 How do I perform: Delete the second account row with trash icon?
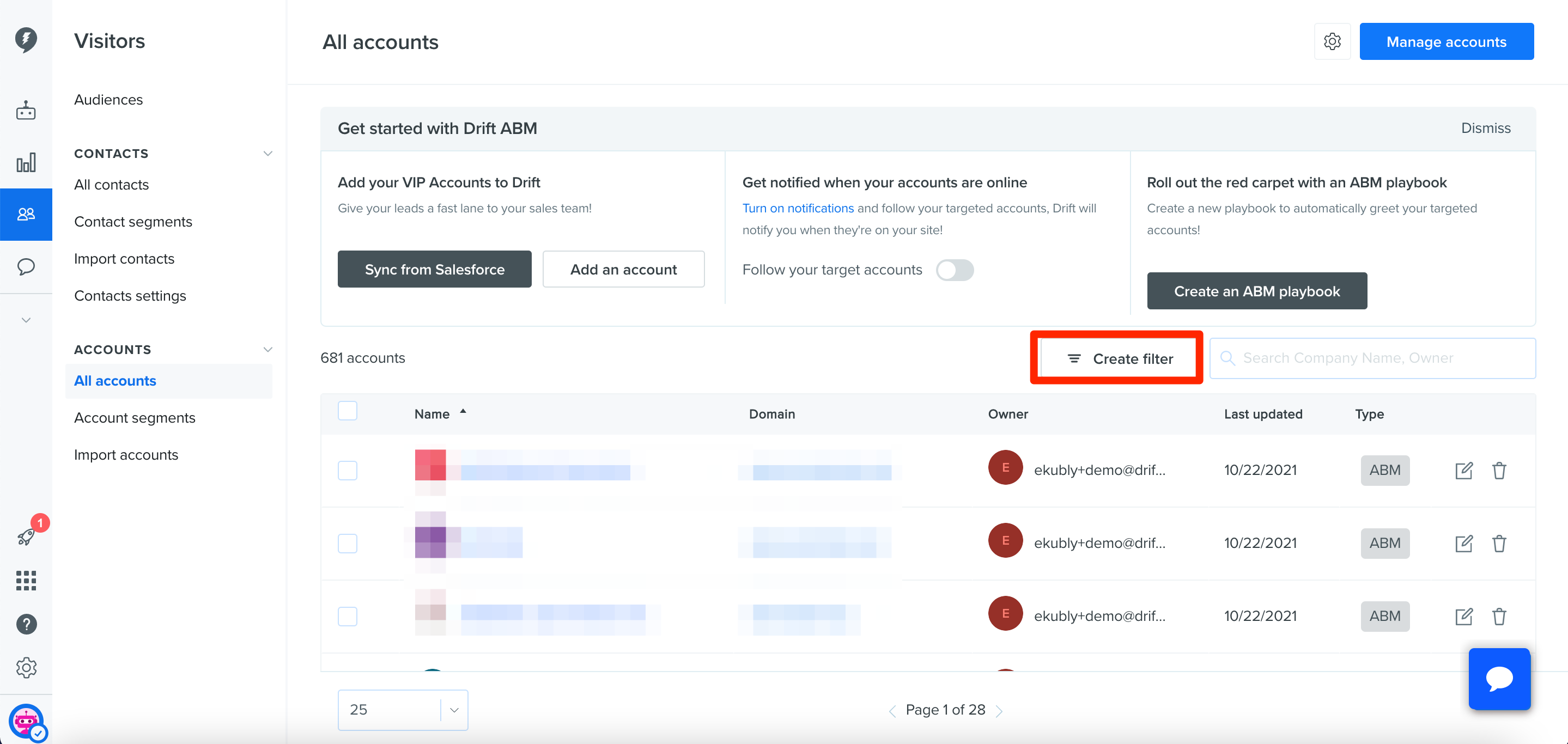(1499, 543)
